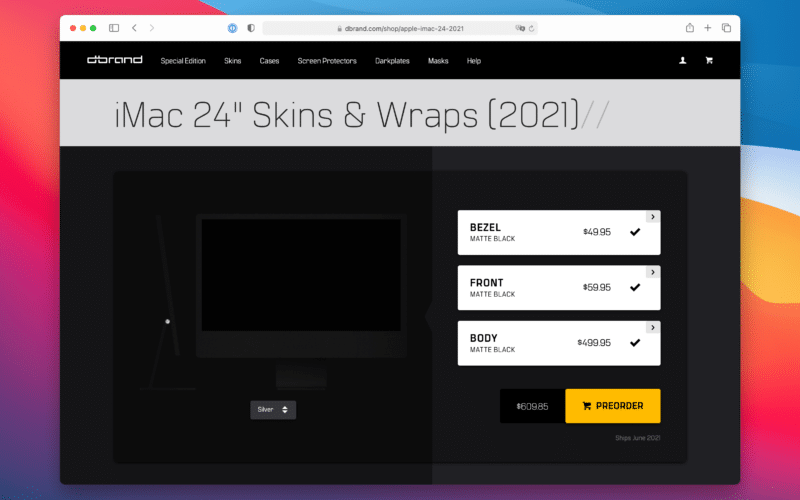Go forward with the Safari forward arrow

click(x=152, y=28)
